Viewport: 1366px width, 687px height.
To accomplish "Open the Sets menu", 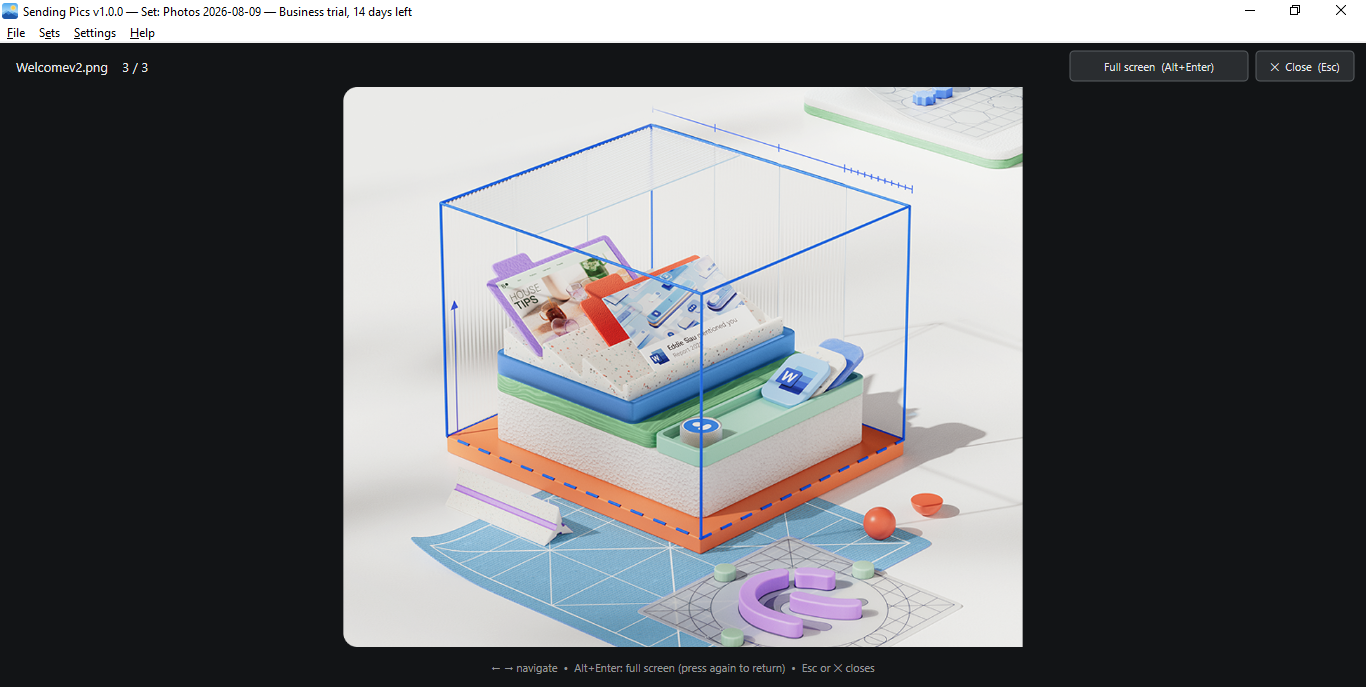I will click(x=50, y=33).
